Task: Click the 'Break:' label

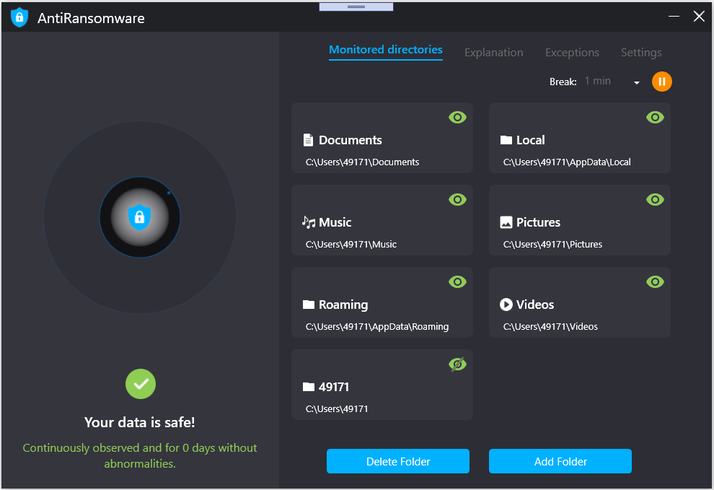Action: tap(563, 82)
